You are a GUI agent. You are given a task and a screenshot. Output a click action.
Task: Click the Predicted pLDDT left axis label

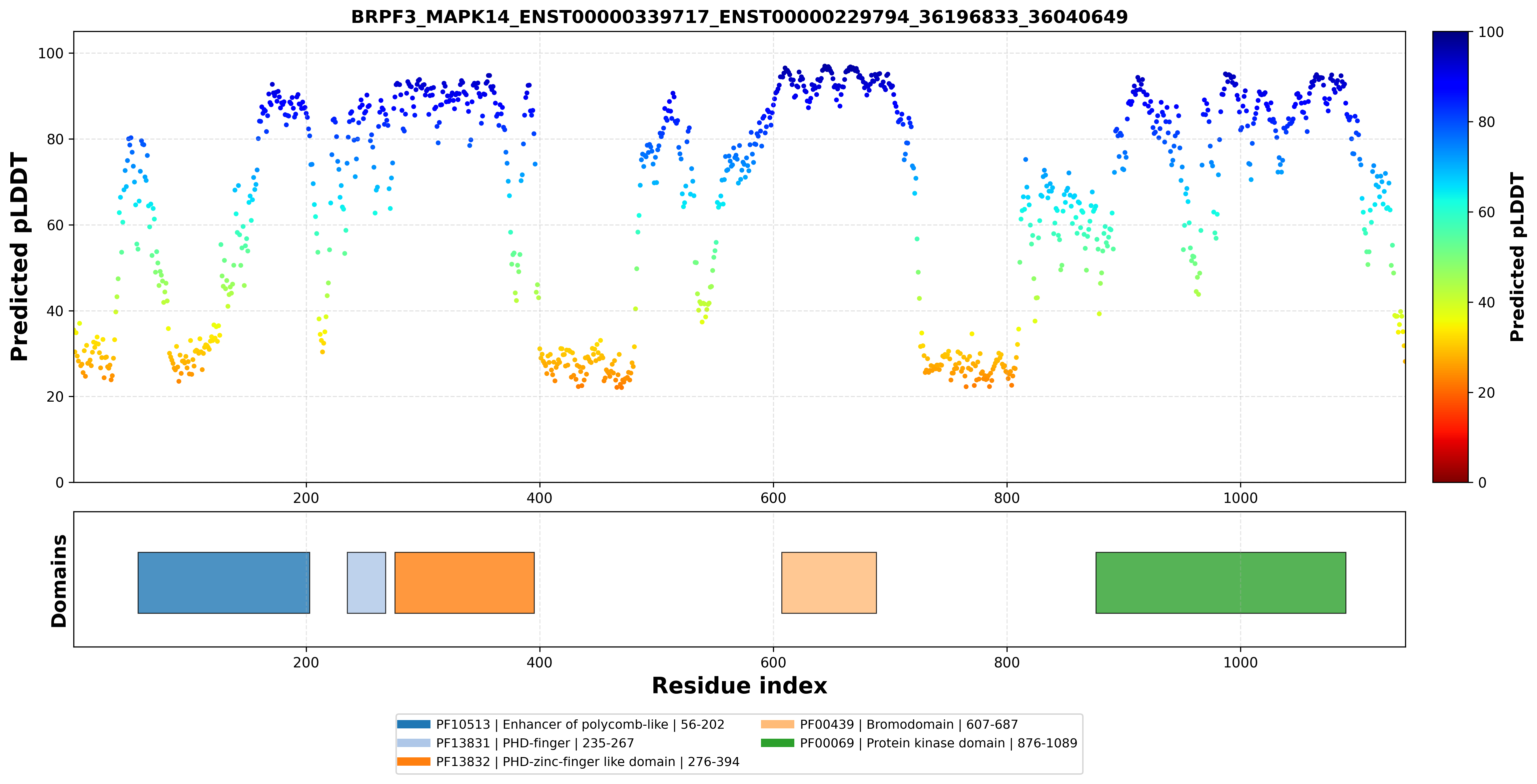[x=20, y=257]
